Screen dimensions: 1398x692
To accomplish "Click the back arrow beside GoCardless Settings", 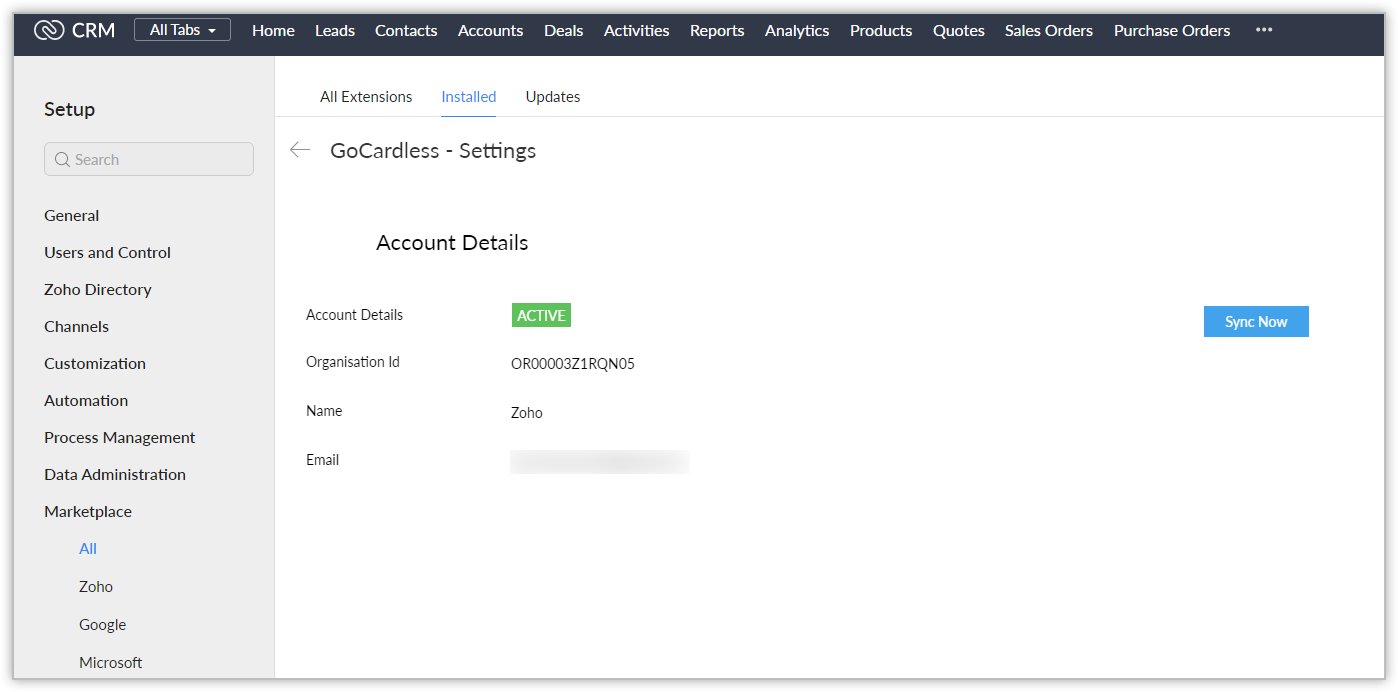I will click(300, 150).
